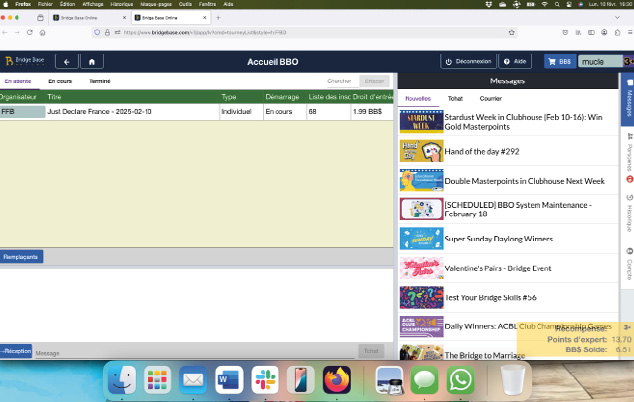Select the Courrier messages tab
Image resolution: width=634 pixels, height=402 pixels.
point(490,99)
